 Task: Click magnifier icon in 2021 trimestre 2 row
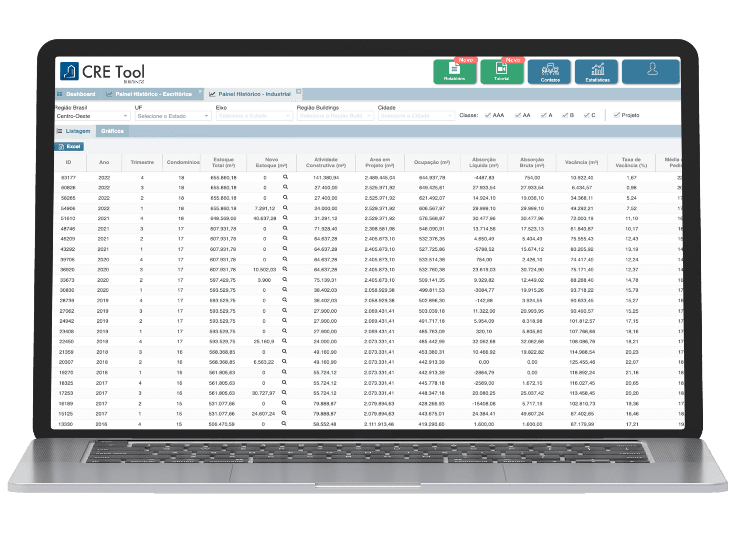pyautogui.click(x=285, y=238)
